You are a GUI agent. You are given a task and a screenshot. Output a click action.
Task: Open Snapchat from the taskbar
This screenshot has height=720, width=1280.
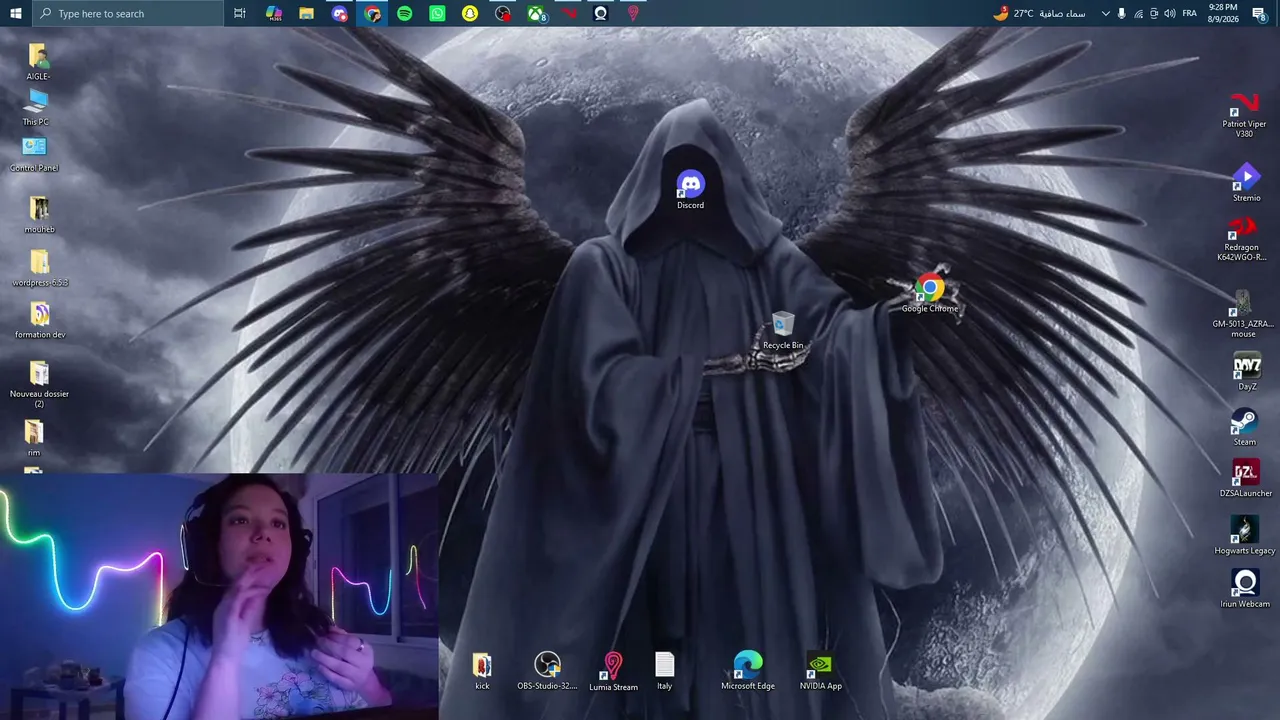(470, 13)
